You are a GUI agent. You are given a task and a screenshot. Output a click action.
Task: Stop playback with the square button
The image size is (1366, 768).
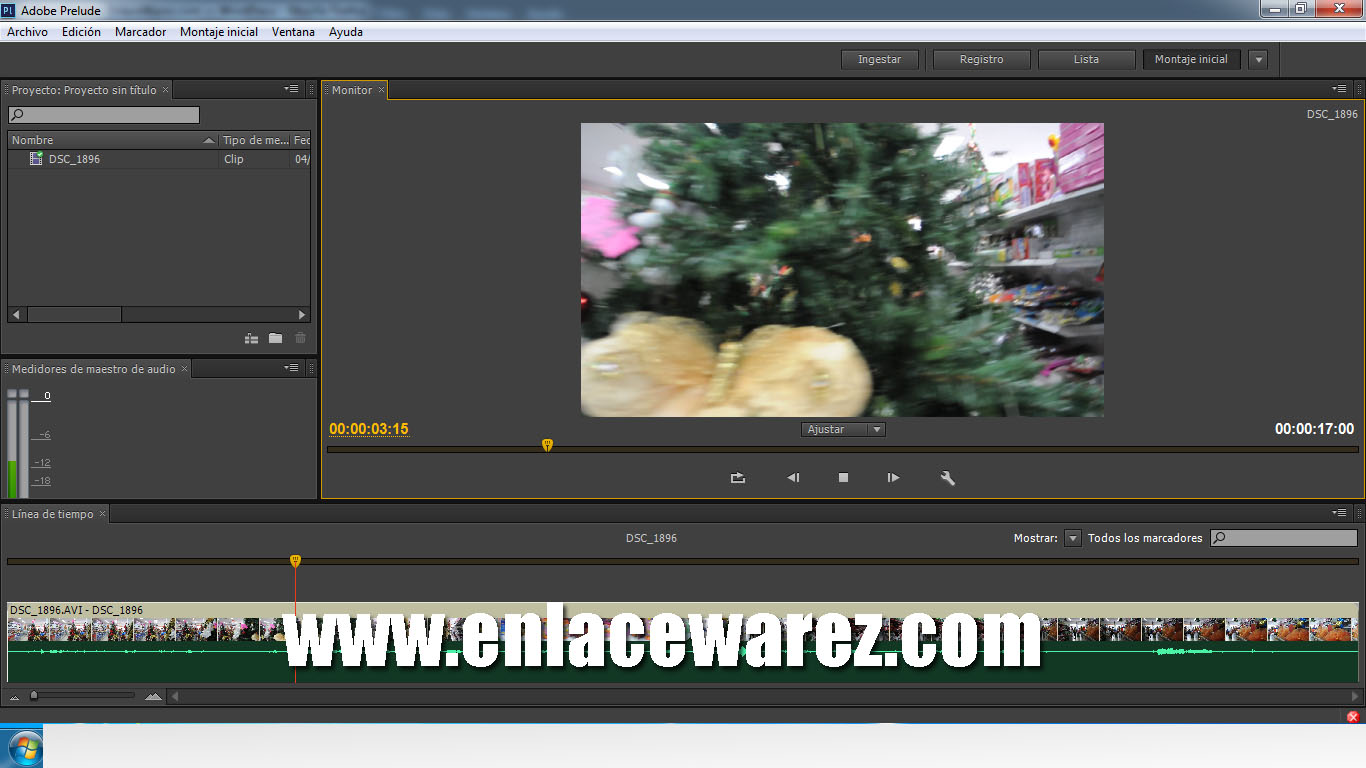point(843,478)
